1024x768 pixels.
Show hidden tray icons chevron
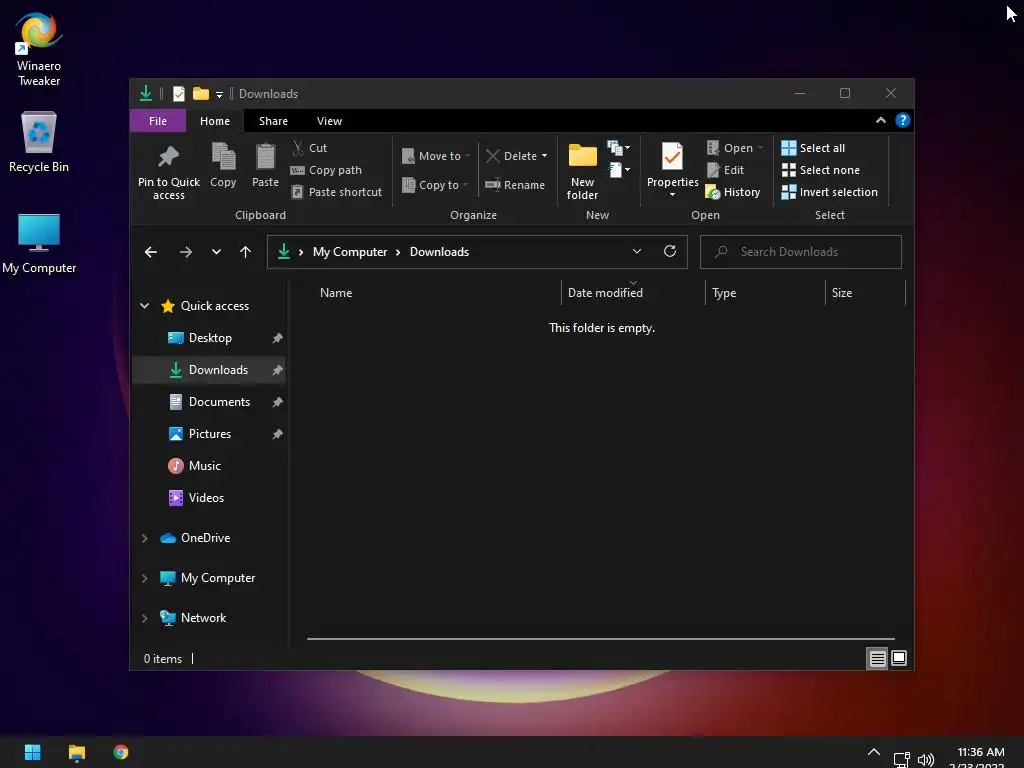point(873,752)
